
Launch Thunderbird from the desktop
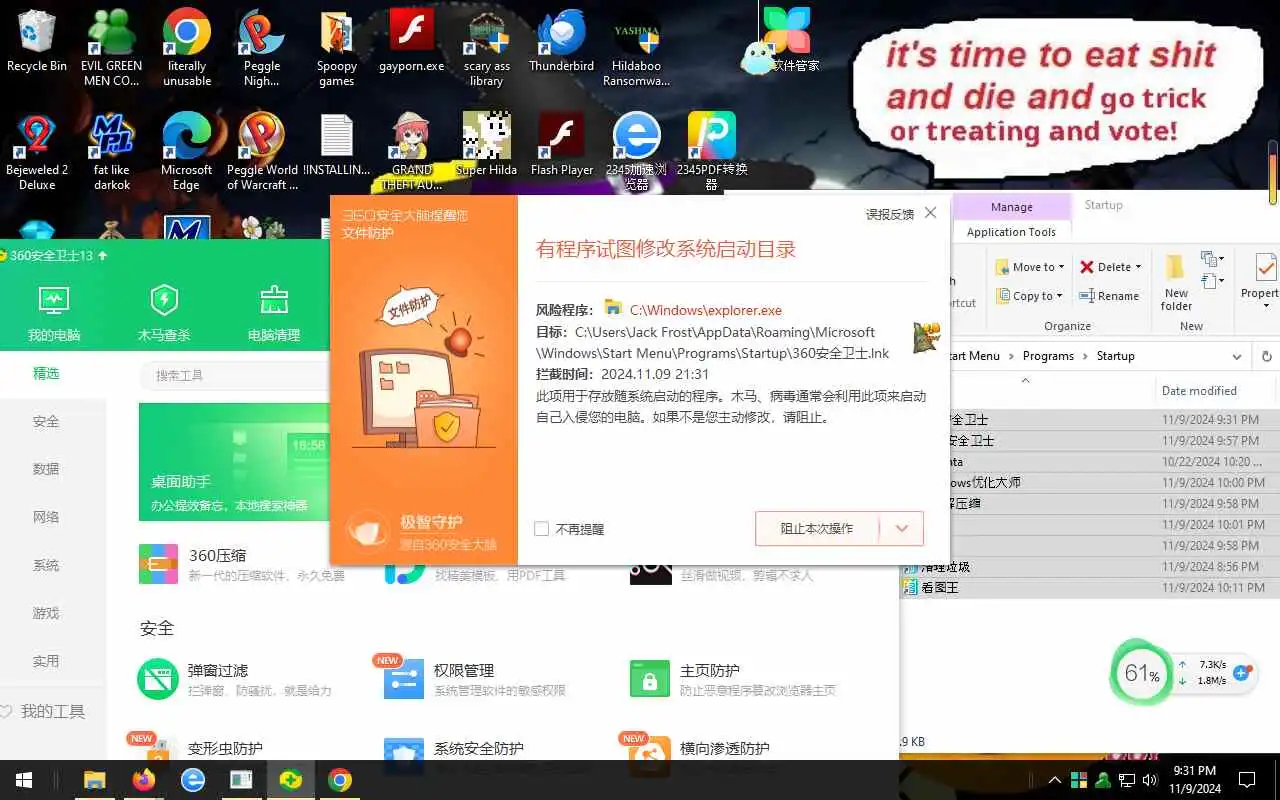pos(561,42)
